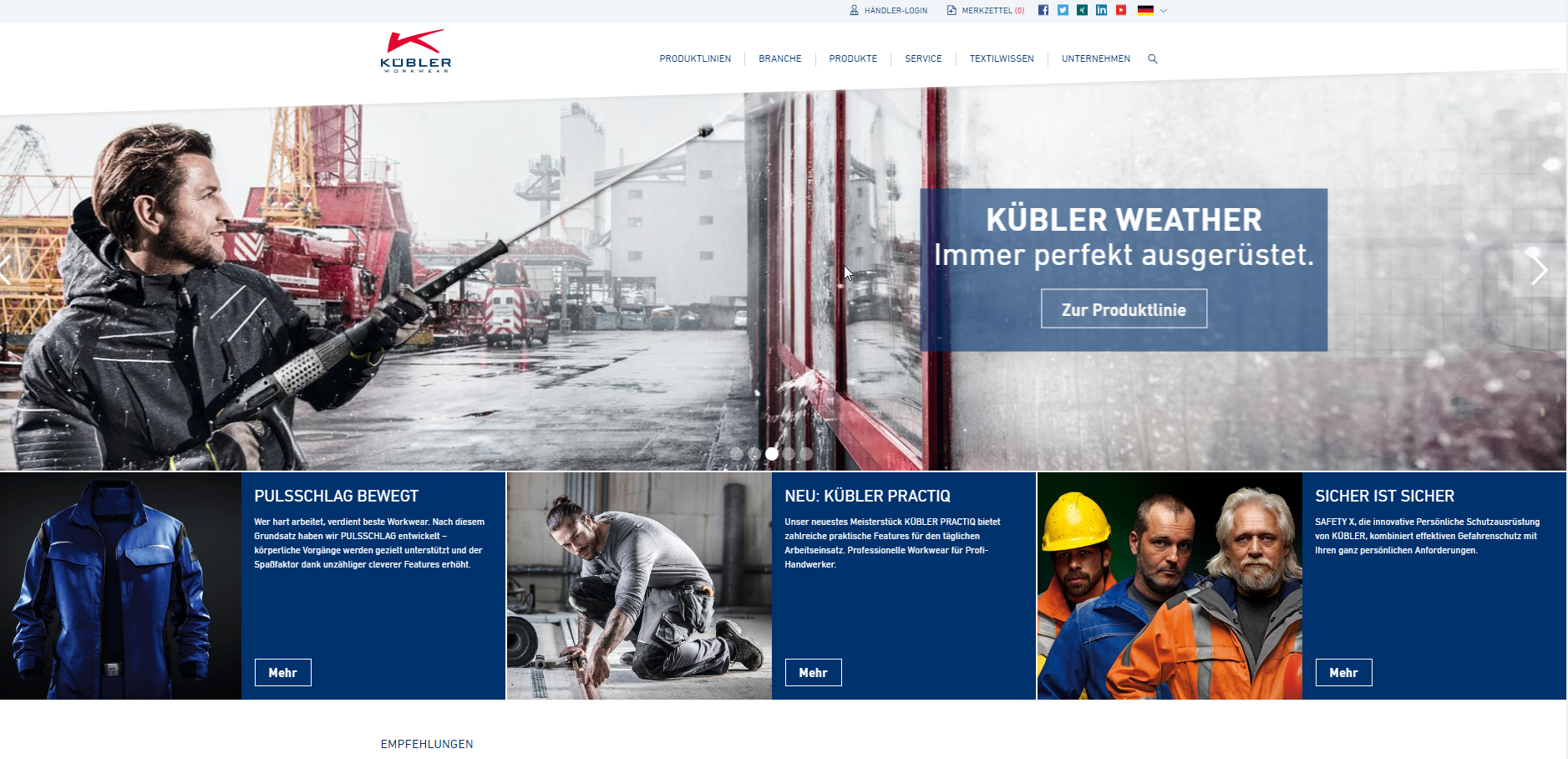Open the Twitter icon link
1568x759 pixels.
click(x=1063, y=10)
